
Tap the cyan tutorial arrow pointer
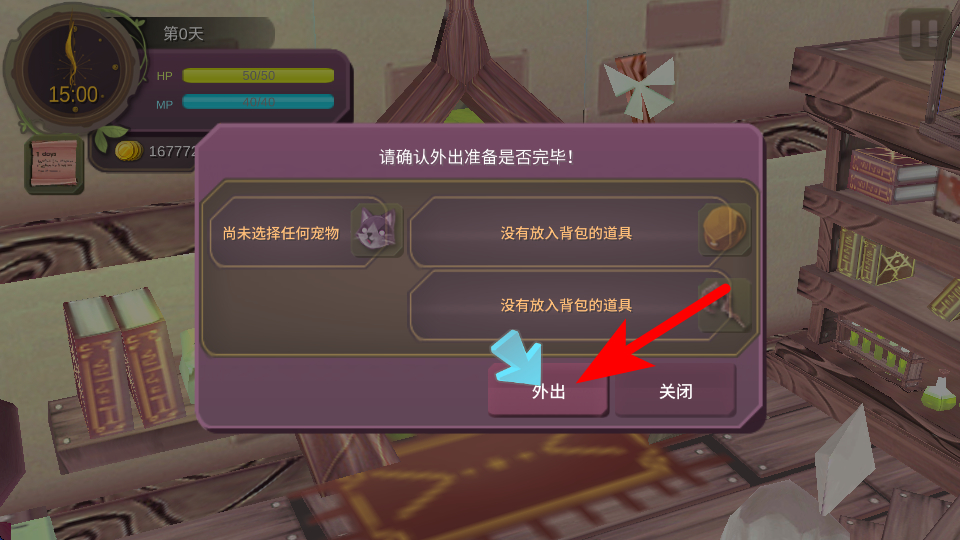(x=517, y=358)
